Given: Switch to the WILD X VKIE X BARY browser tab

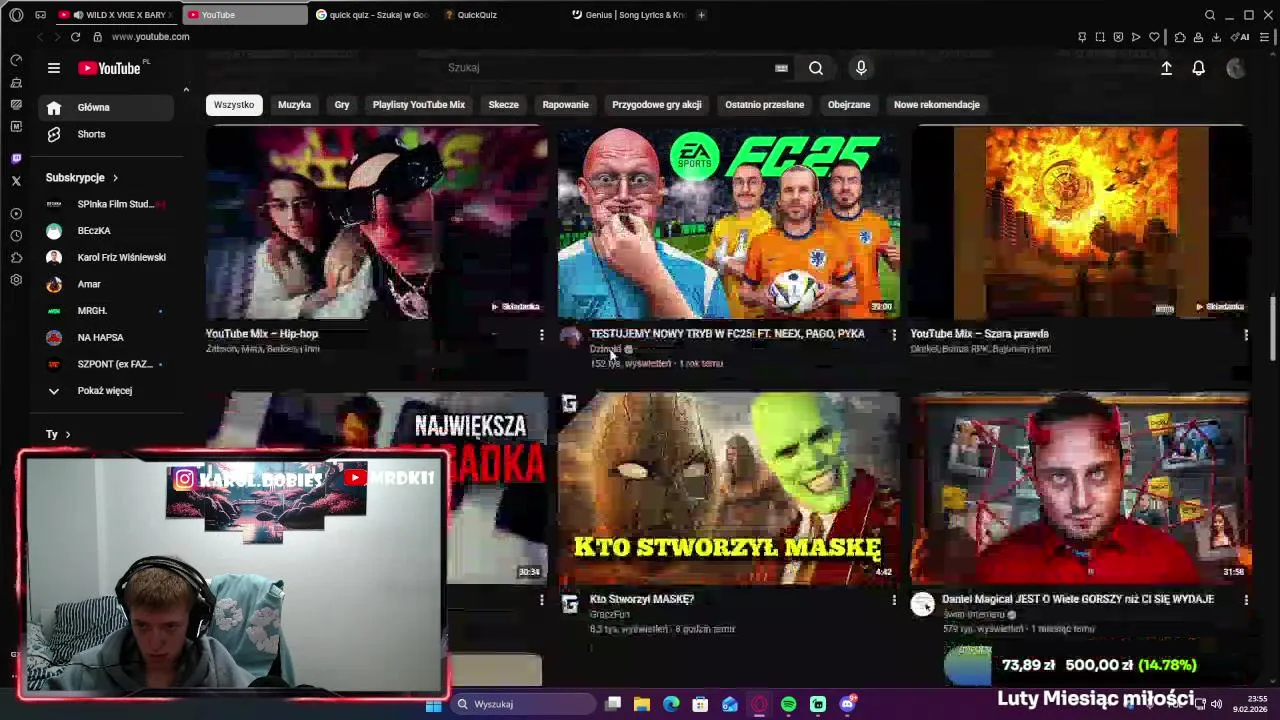Looking at the screenshot, I should pos(115,15).
